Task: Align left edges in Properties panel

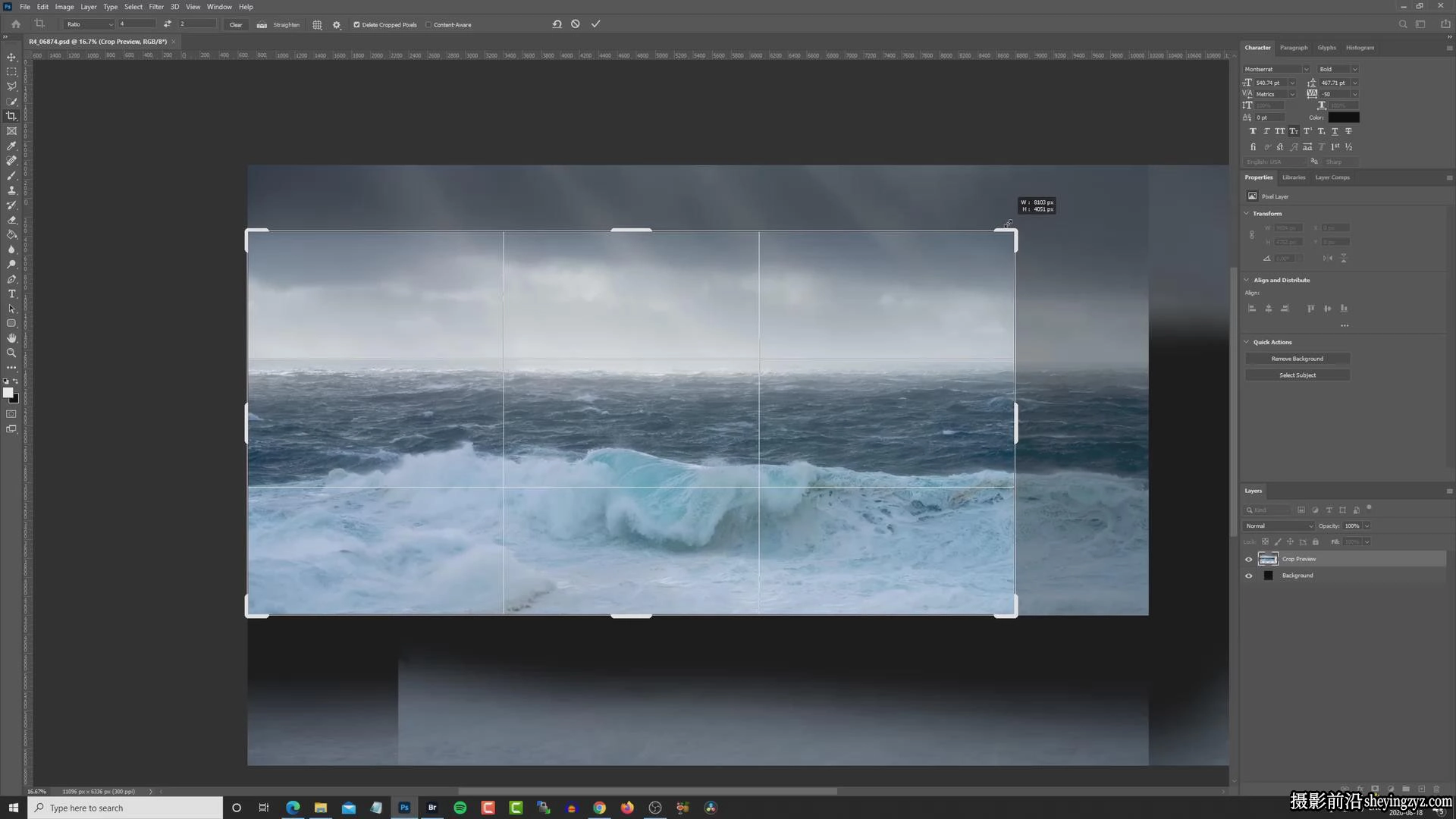Action: [1252, 309]
